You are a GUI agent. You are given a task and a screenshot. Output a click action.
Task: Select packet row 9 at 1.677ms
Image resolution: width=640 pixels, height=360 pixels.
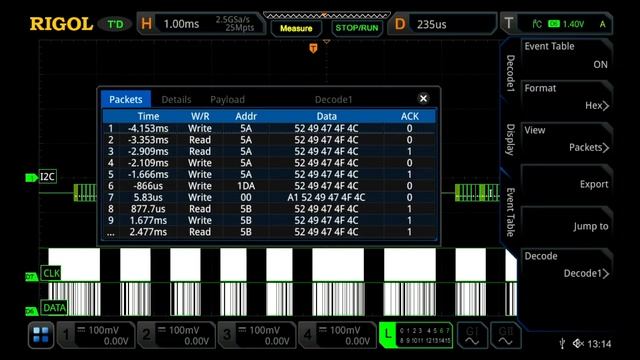coord(269,220)
